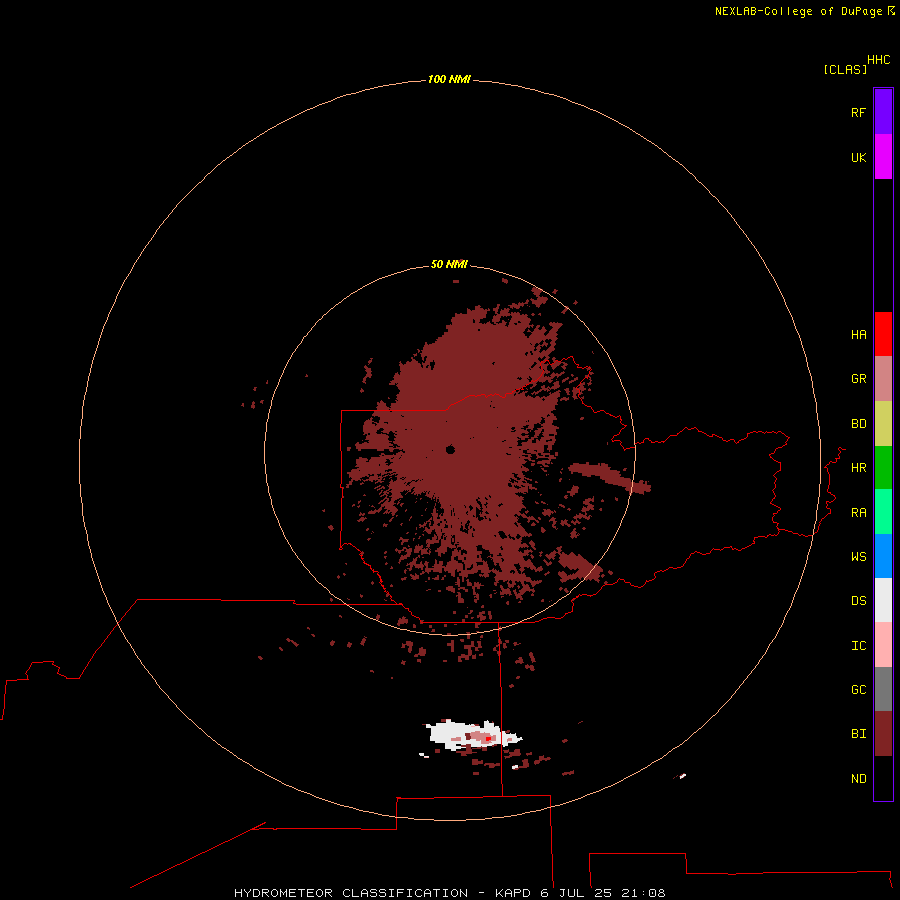The image size is (900, 900).
Task: Click the IC legend label
Action: (x=858, y=646)
